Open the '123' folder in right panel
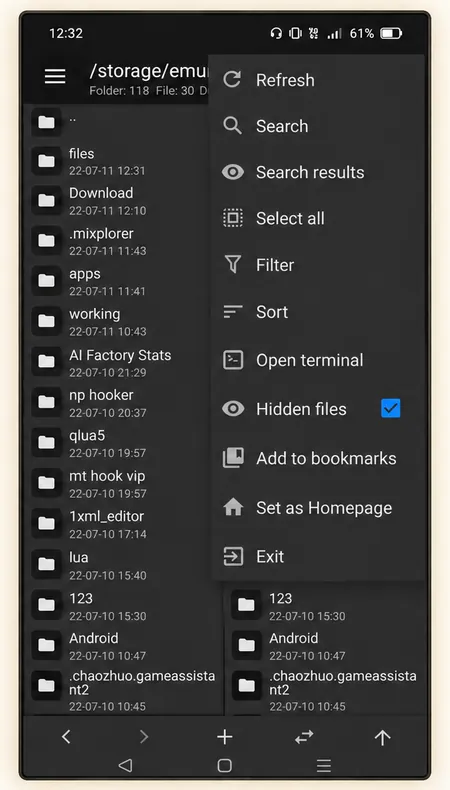This screenshot has width=450, height=790. (325, 605)
